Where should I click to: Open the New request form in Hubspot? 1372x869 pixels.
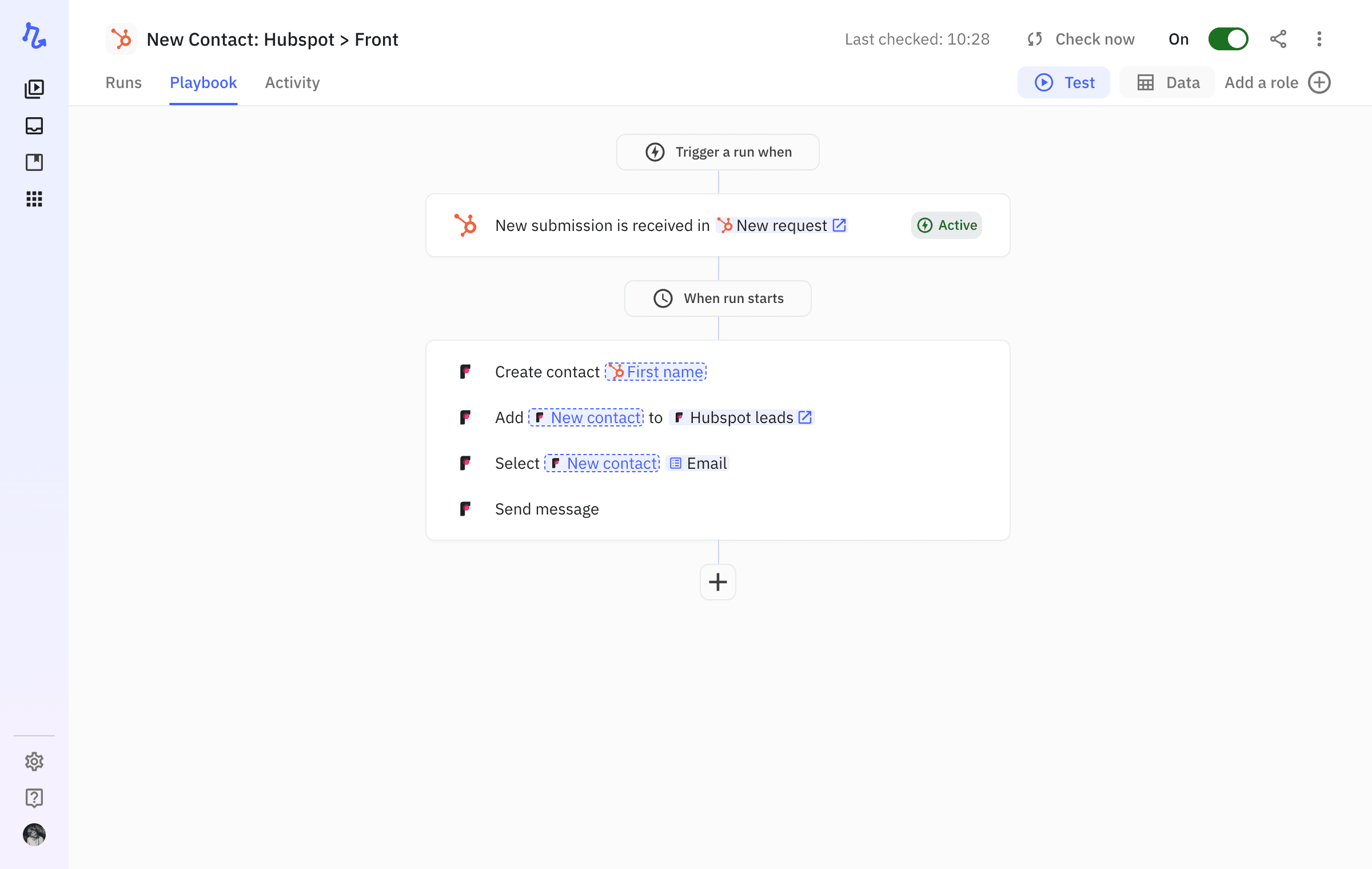coord(781,225)
